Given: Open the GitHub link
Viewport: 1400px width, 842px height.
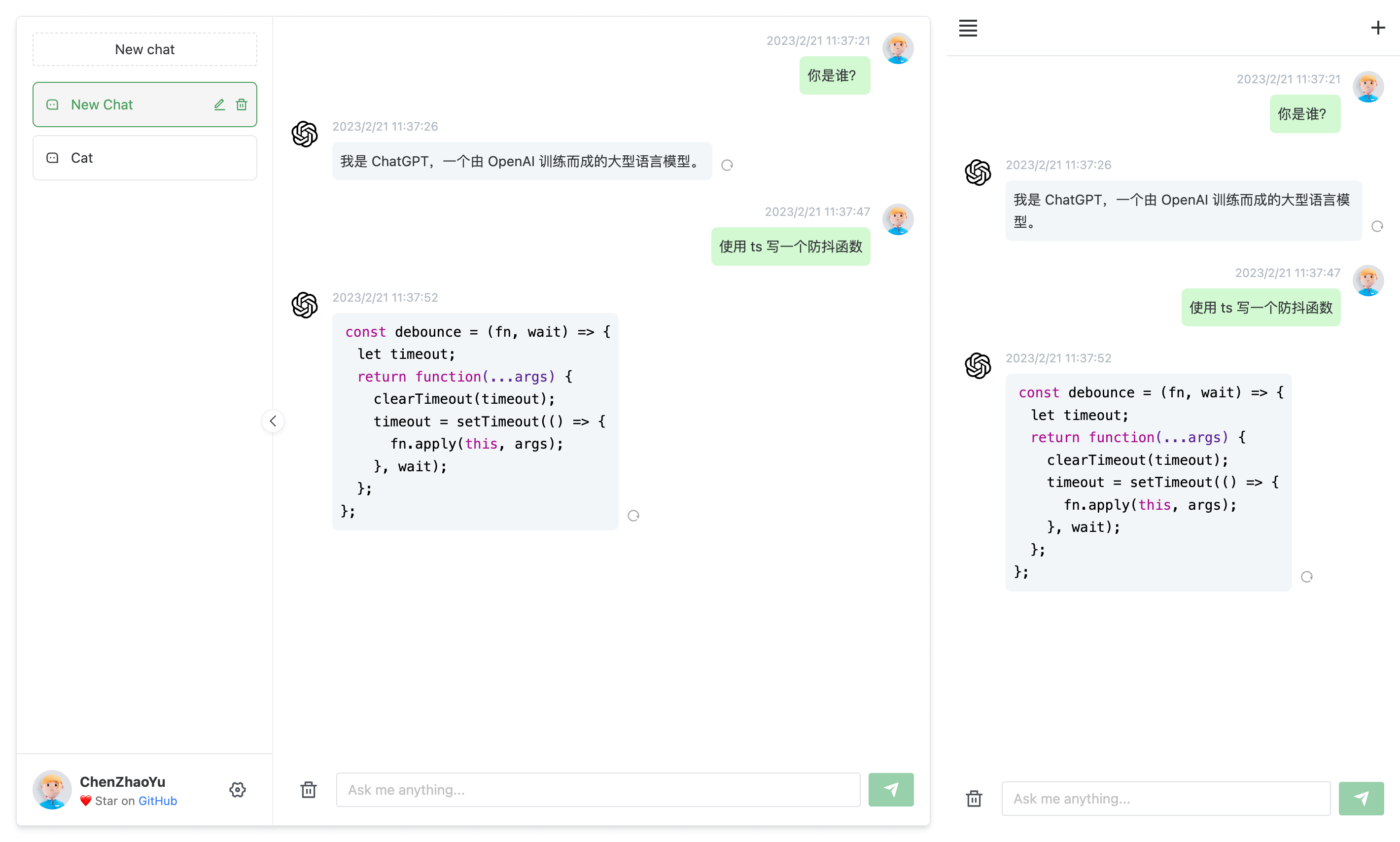Looking at the screenshot, I should point(157,801).
